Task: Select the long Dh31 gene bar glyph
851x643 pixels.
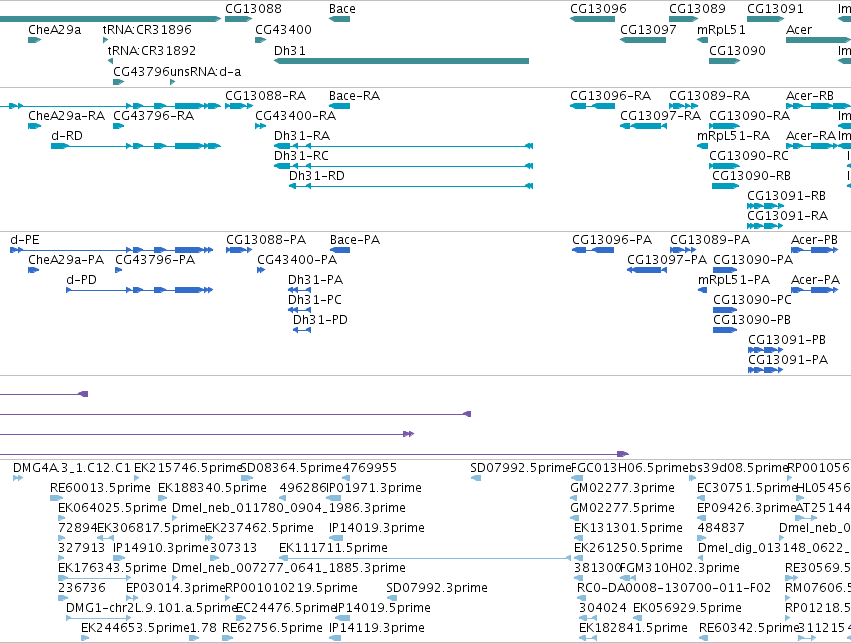Action: pos(401,61)
